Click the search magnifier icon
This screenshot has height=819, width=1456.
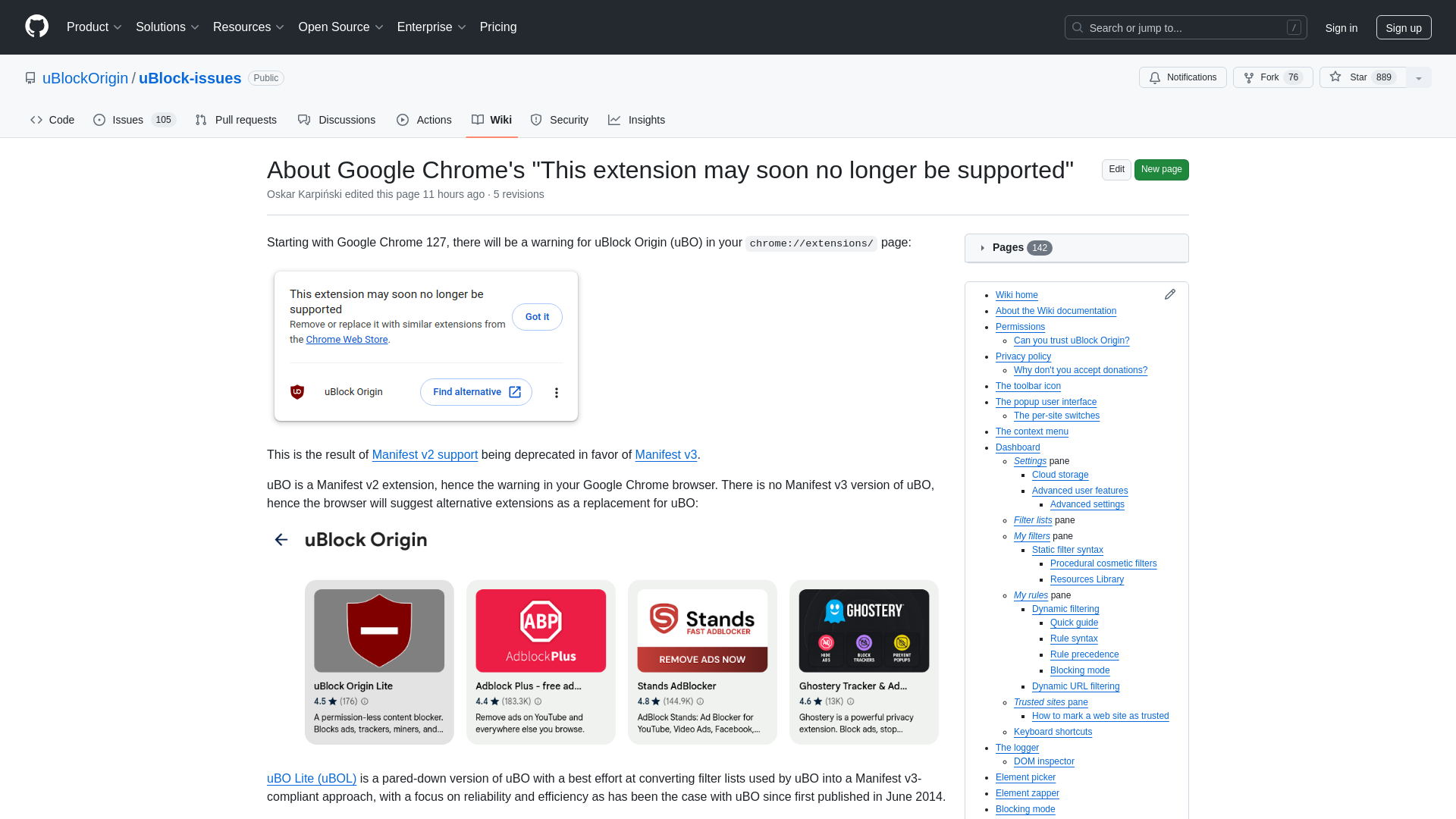tap(1078, 27)
